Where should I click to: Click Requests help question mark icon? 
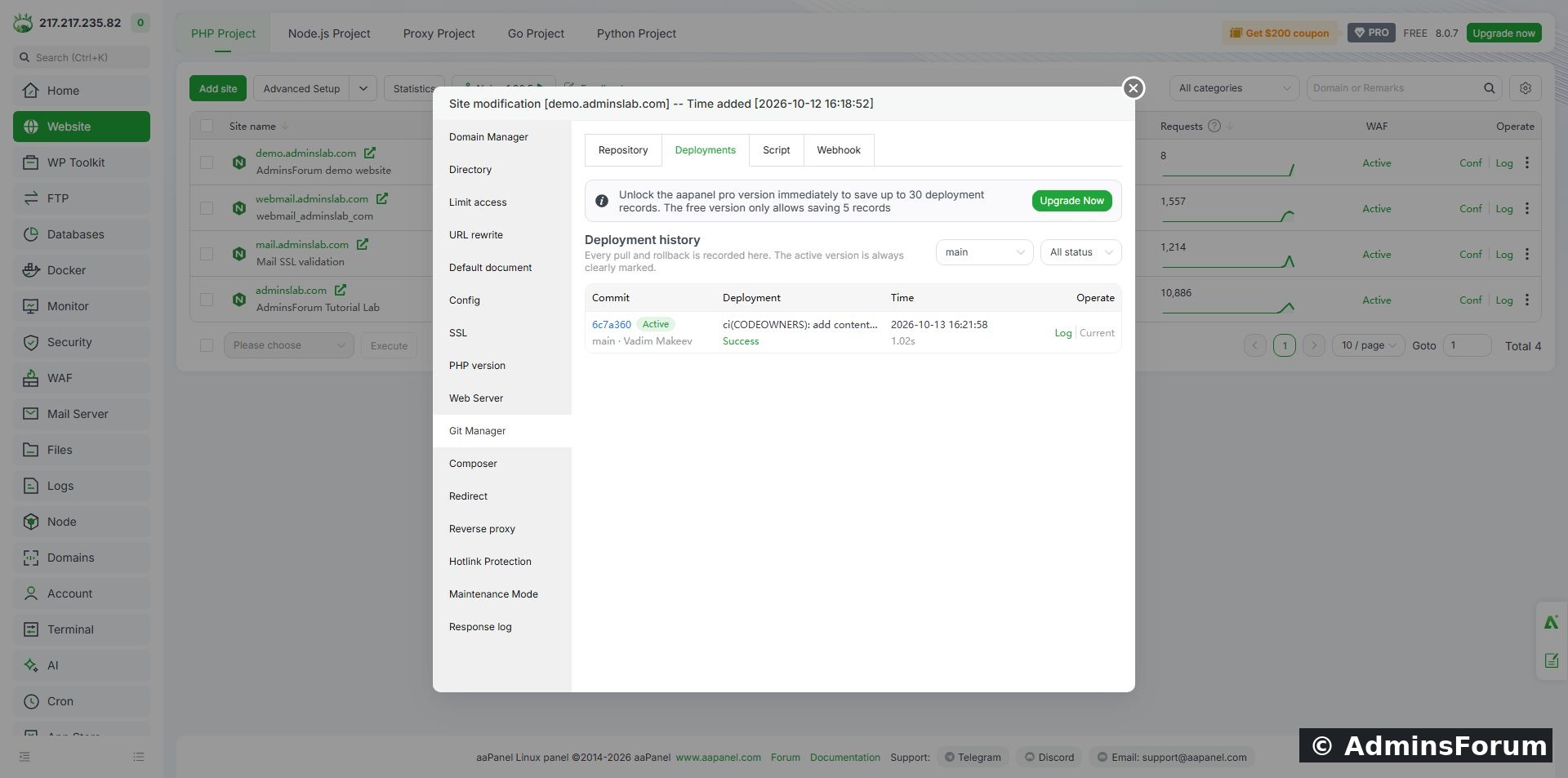click(x=1214, y=126)
